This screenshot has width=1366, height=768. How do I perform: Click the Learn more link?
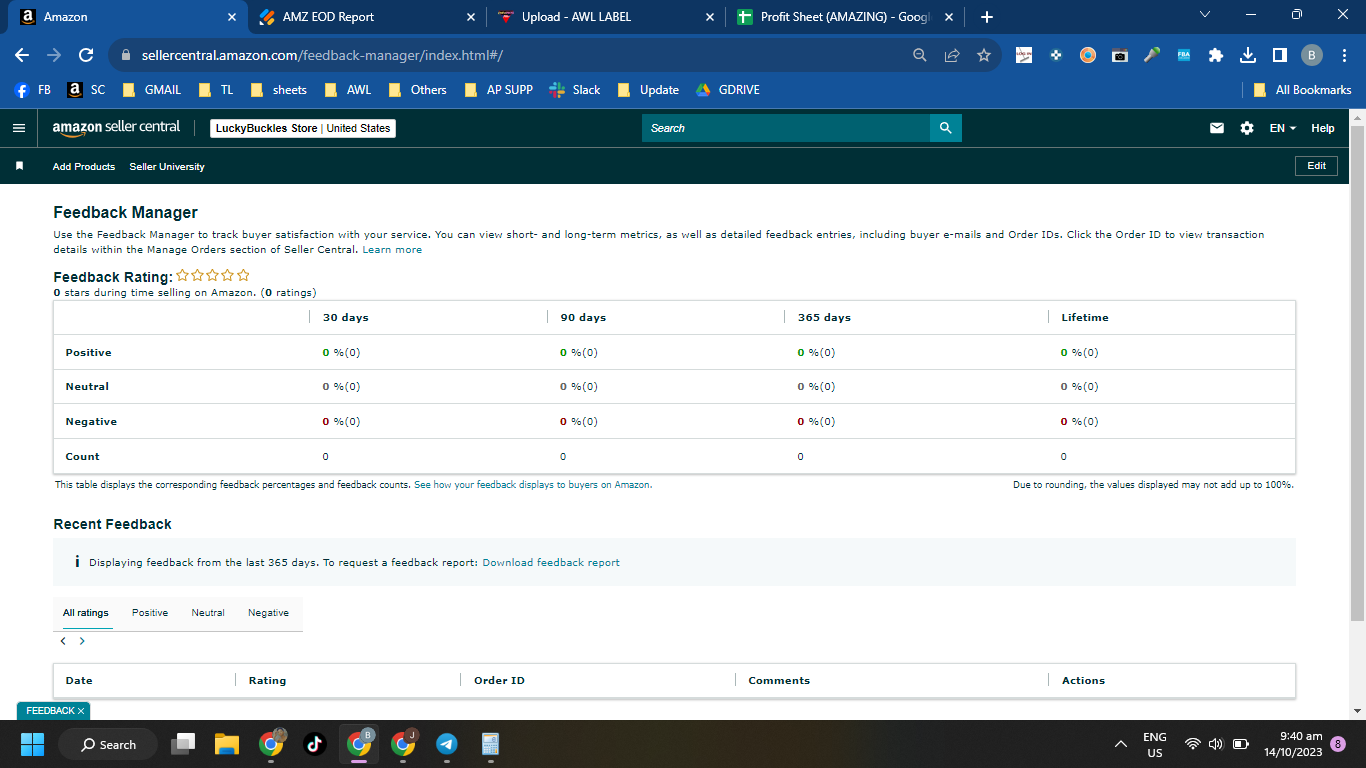[392, 249]
